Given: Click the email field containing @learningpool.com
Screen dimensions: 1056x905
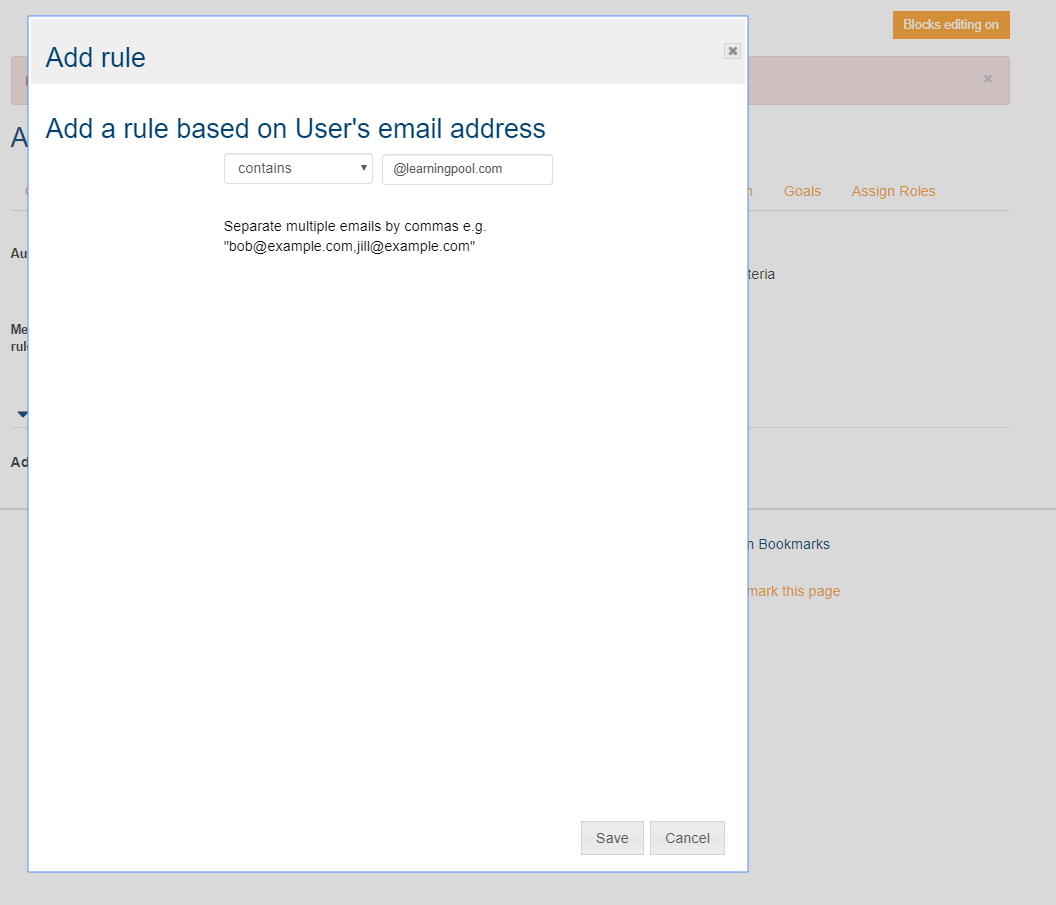Looking at the screenshot, I should pos(466,169).
